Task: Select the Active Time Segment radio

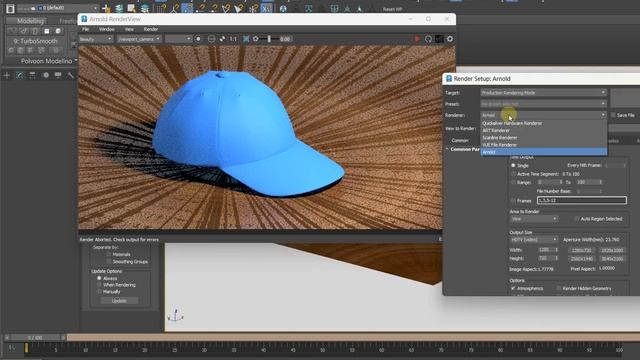Action: click(513, 174)
